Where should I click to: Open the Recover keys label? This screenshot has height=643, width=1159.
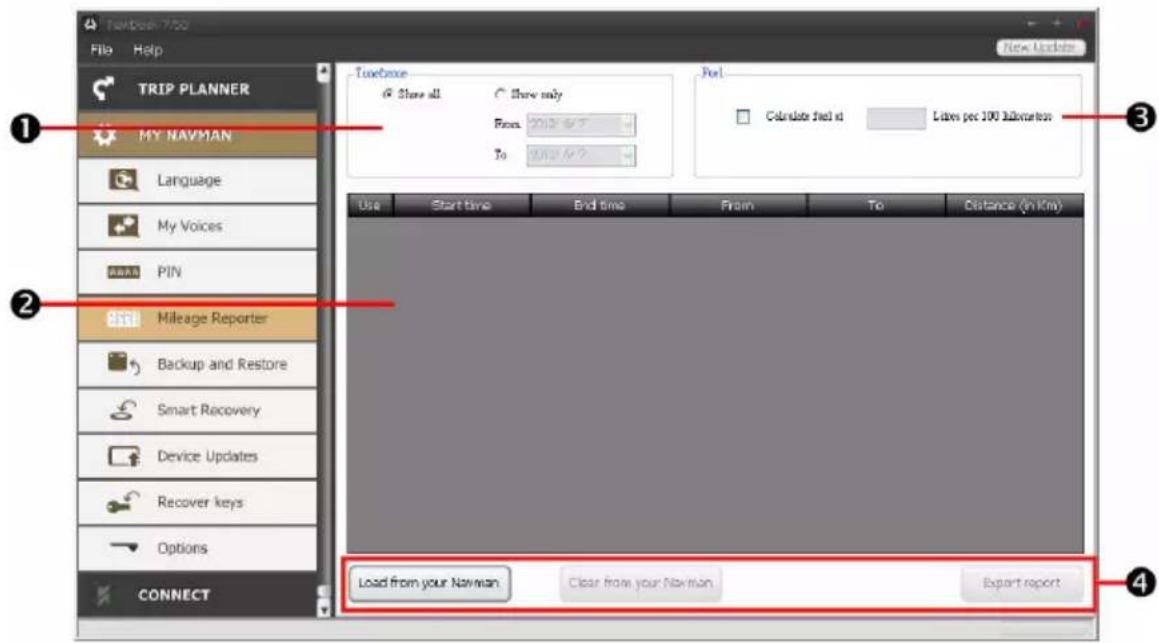[200, 503]
